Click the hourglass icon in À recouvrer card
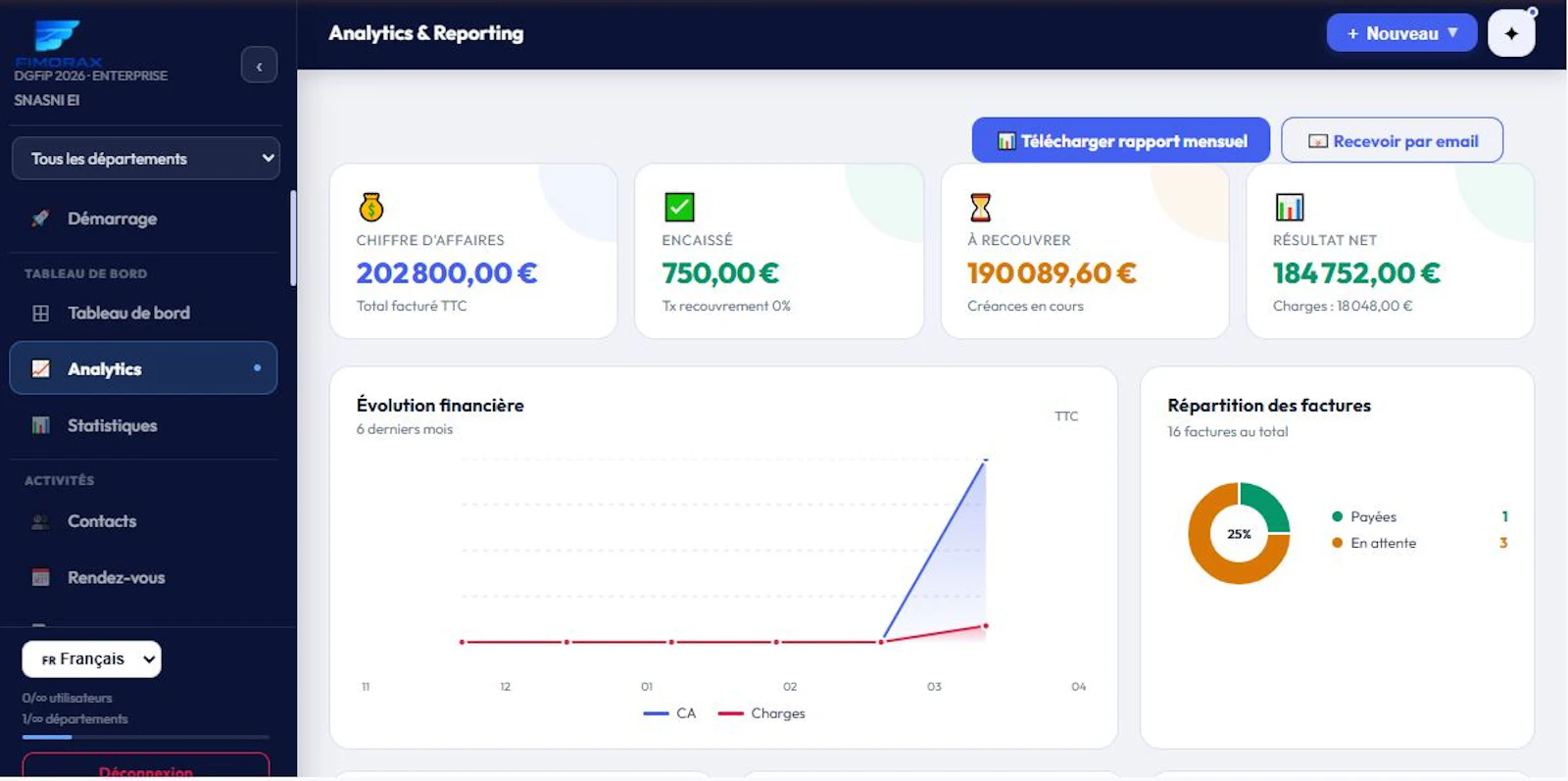This screenshot has height=781, width=1568. 980,207
